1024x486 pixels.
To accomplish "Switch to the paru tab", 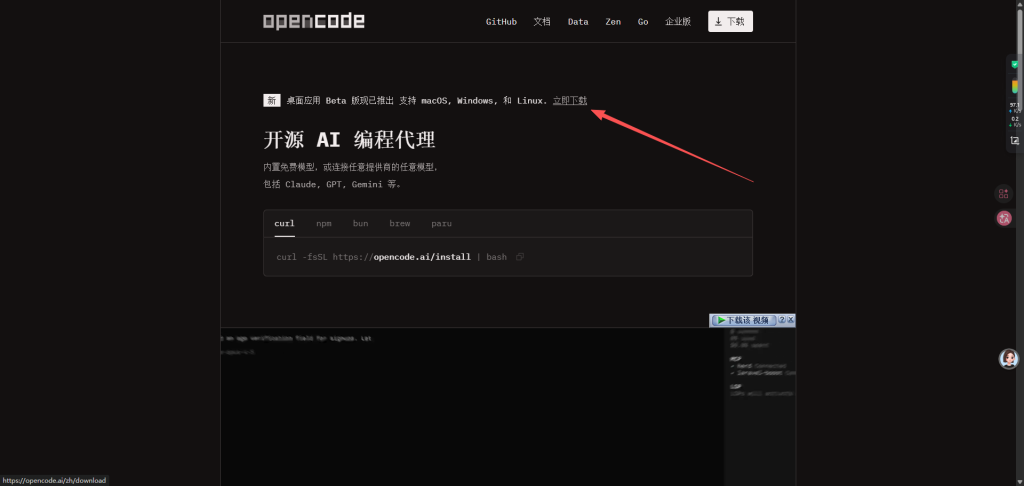I will [441, 223].
